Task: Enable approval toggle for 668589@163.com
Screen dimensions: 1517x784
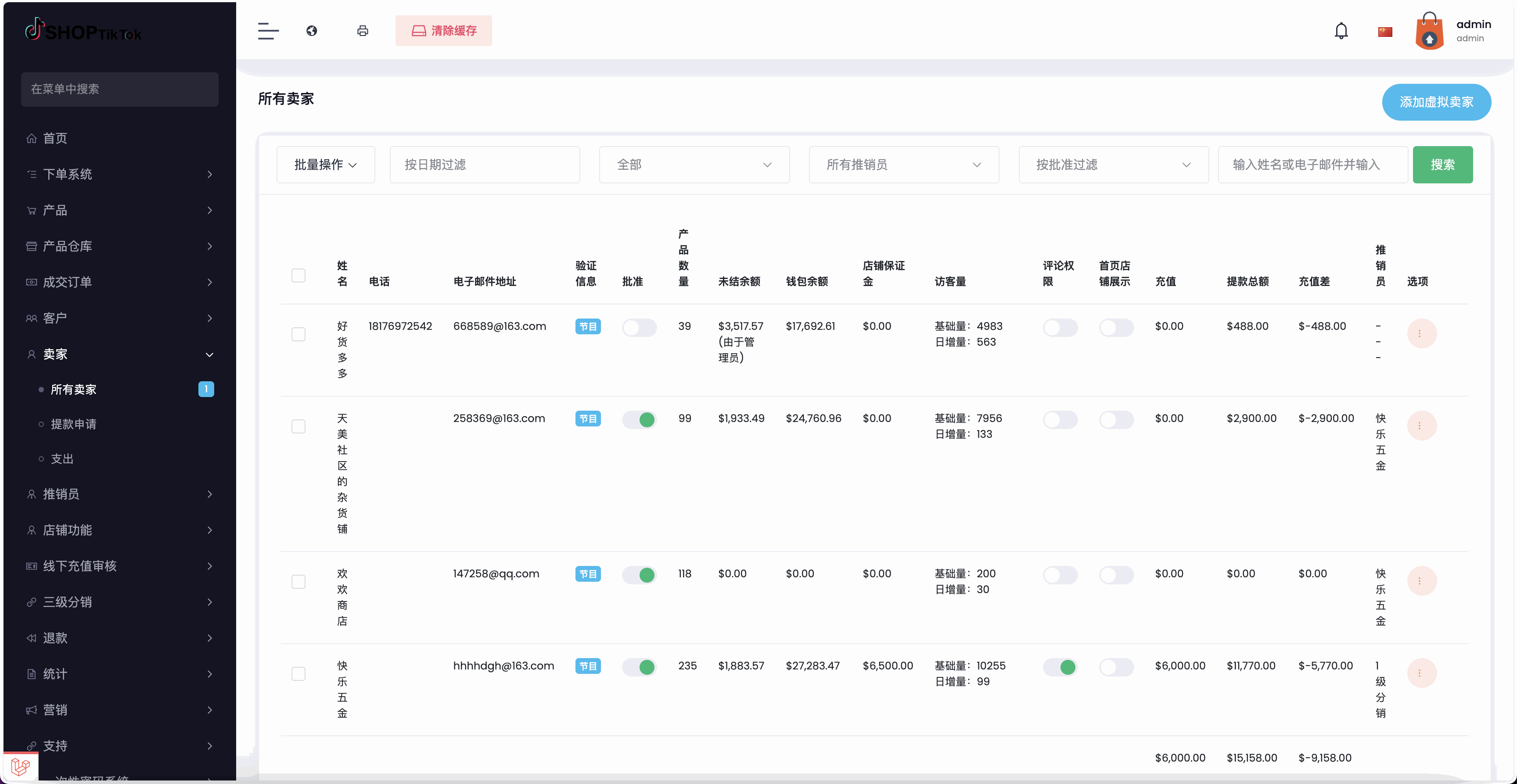Action: (x=639, y=327)
